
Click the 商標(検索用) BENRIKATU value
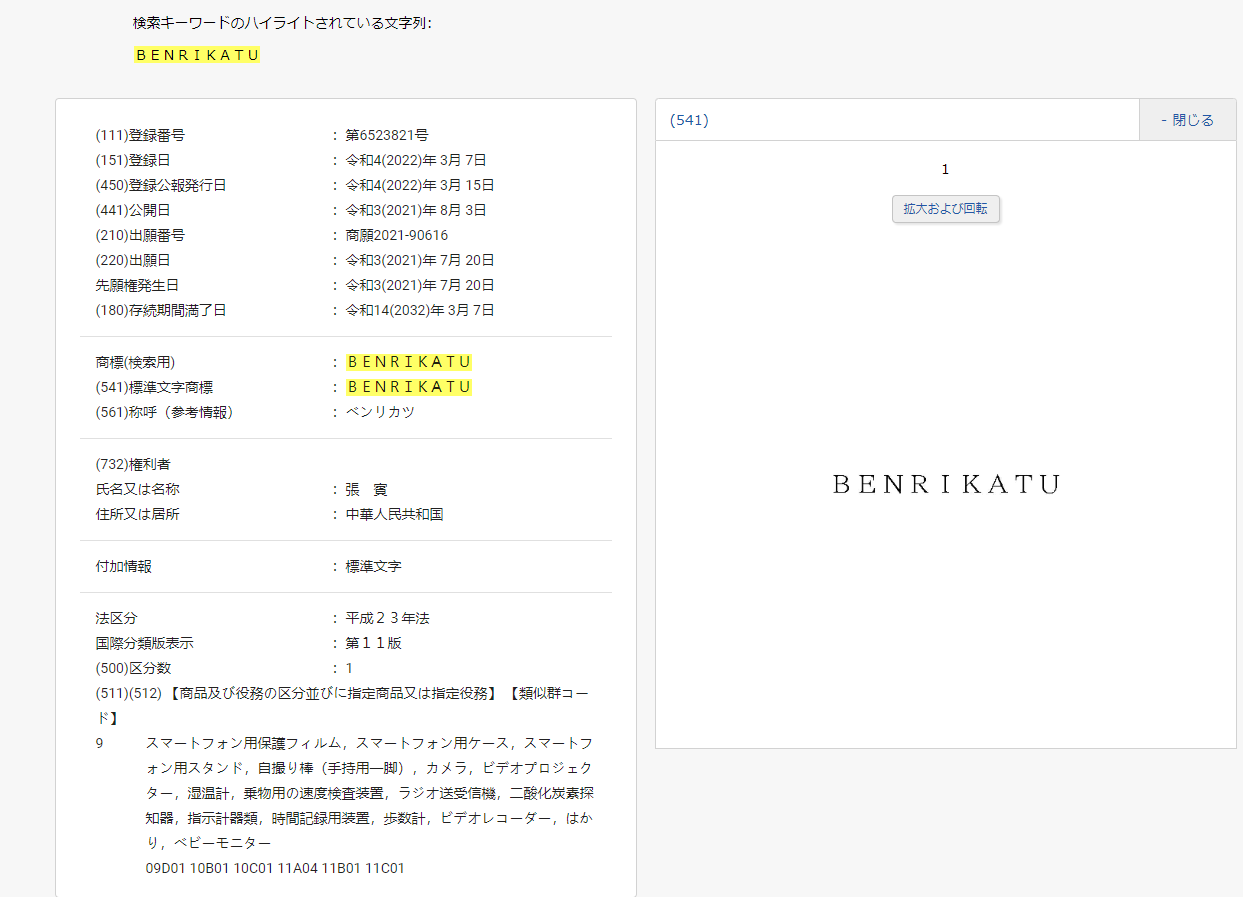pyautogui.click(x=409, y=362)
